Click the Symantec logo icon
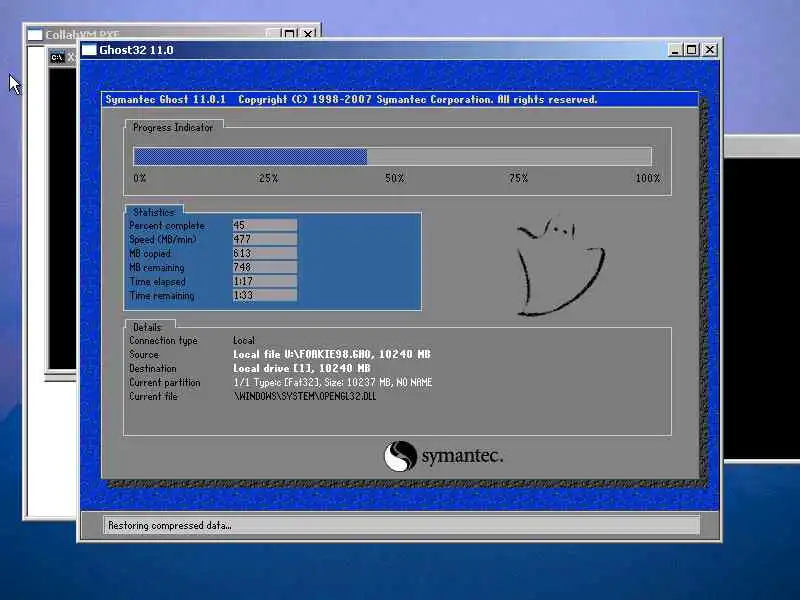 (401, 456)
